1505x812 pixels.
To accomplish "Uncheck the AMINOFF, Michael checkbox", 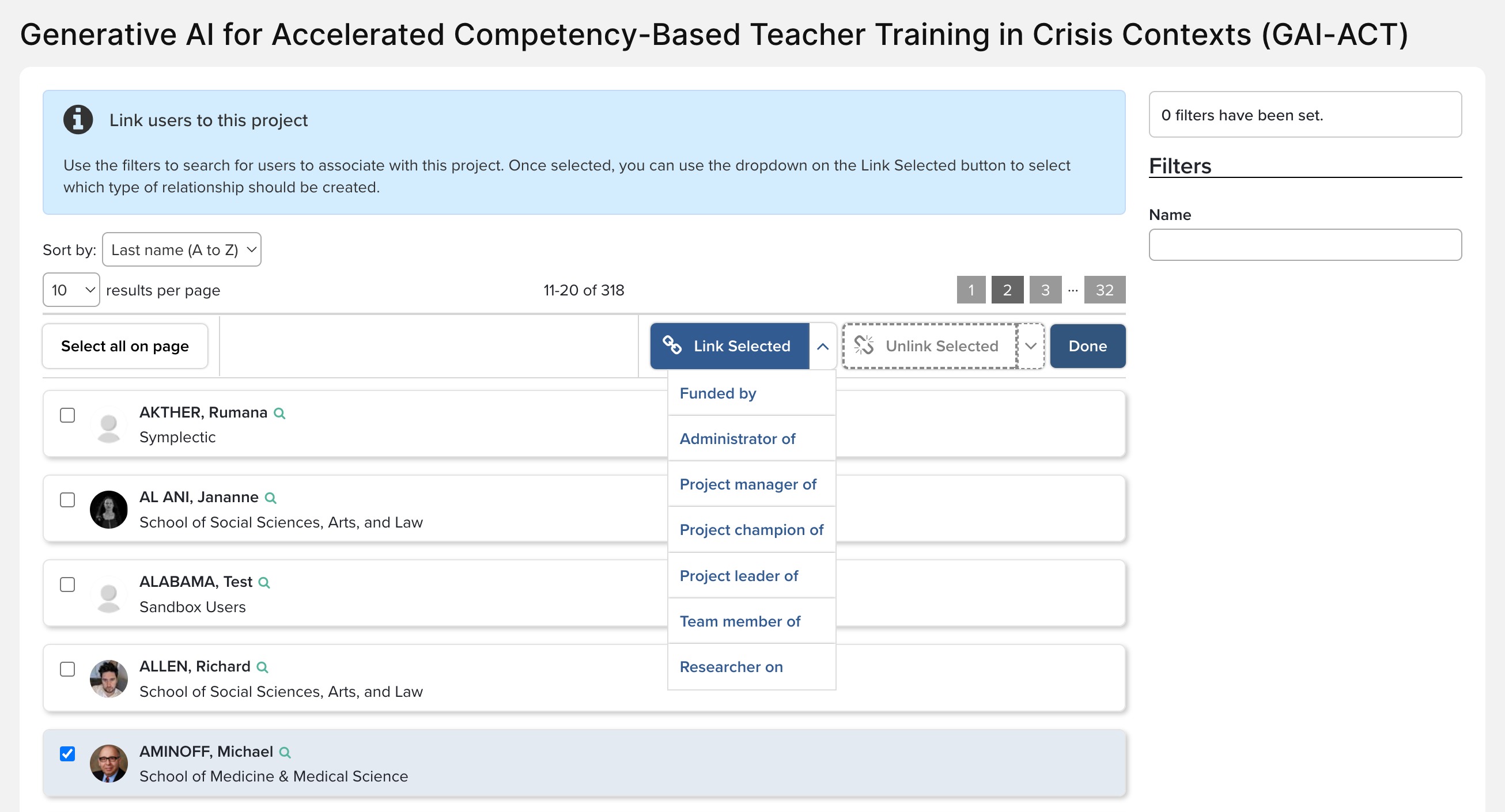I will [x=68, y=754].
